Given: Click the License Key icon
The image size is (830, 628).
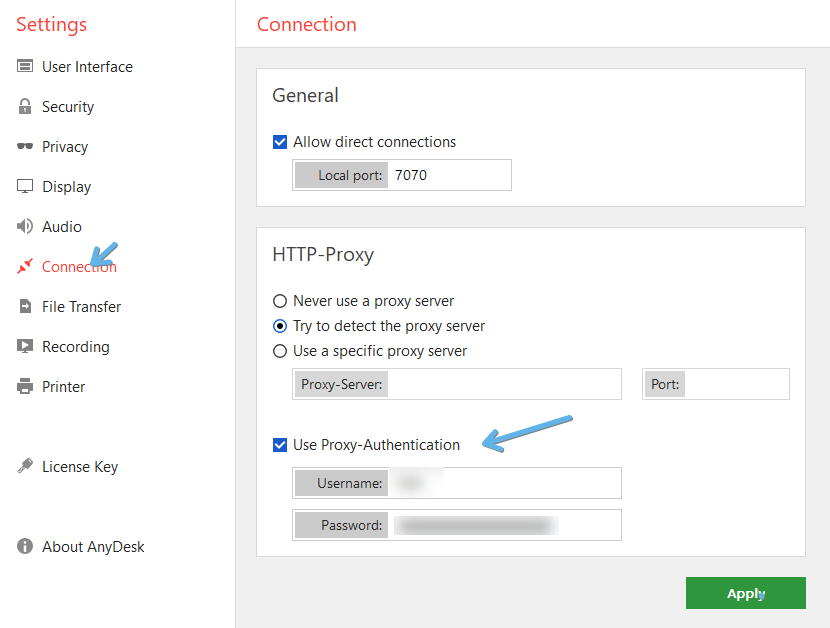Looking at the screenshot, I should click(25, 467).
